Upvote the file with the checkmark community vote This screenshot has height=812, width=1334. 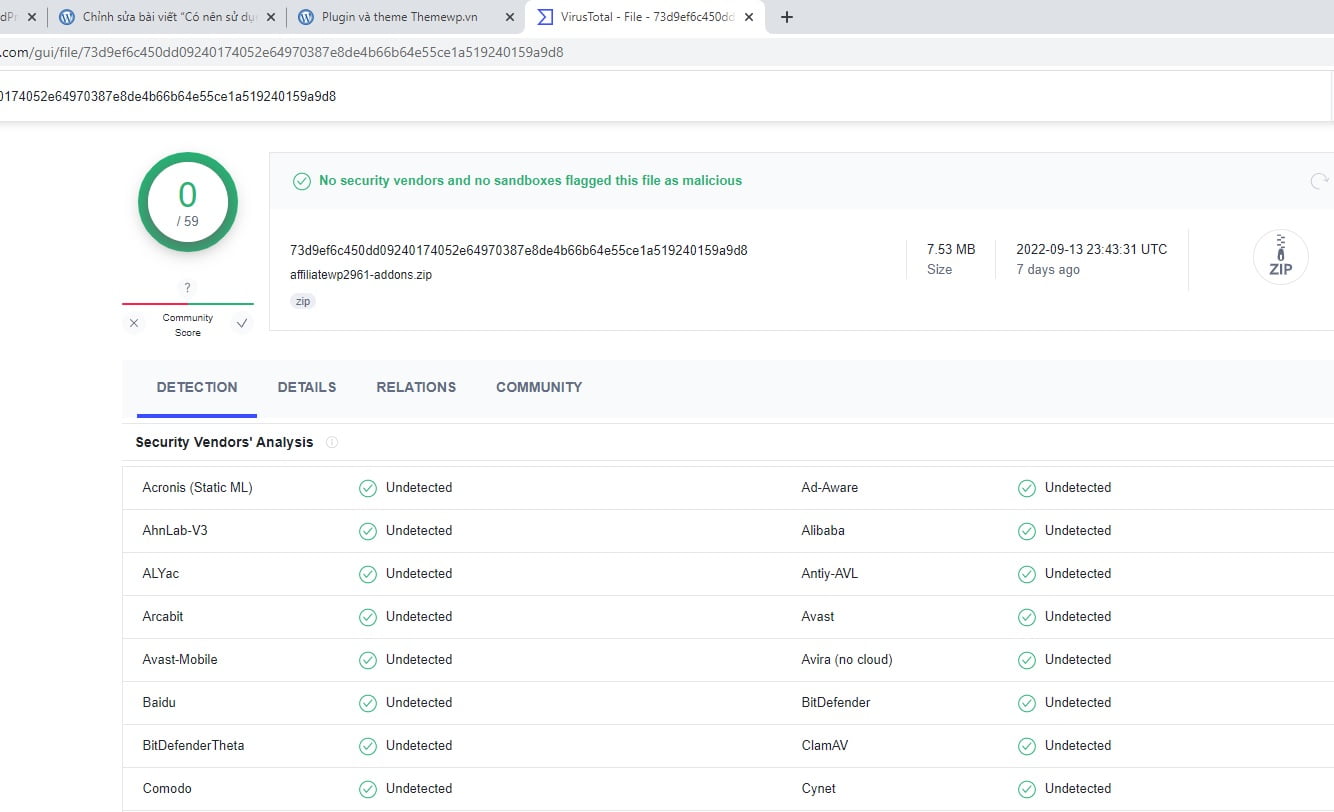[x=241, y=322]
